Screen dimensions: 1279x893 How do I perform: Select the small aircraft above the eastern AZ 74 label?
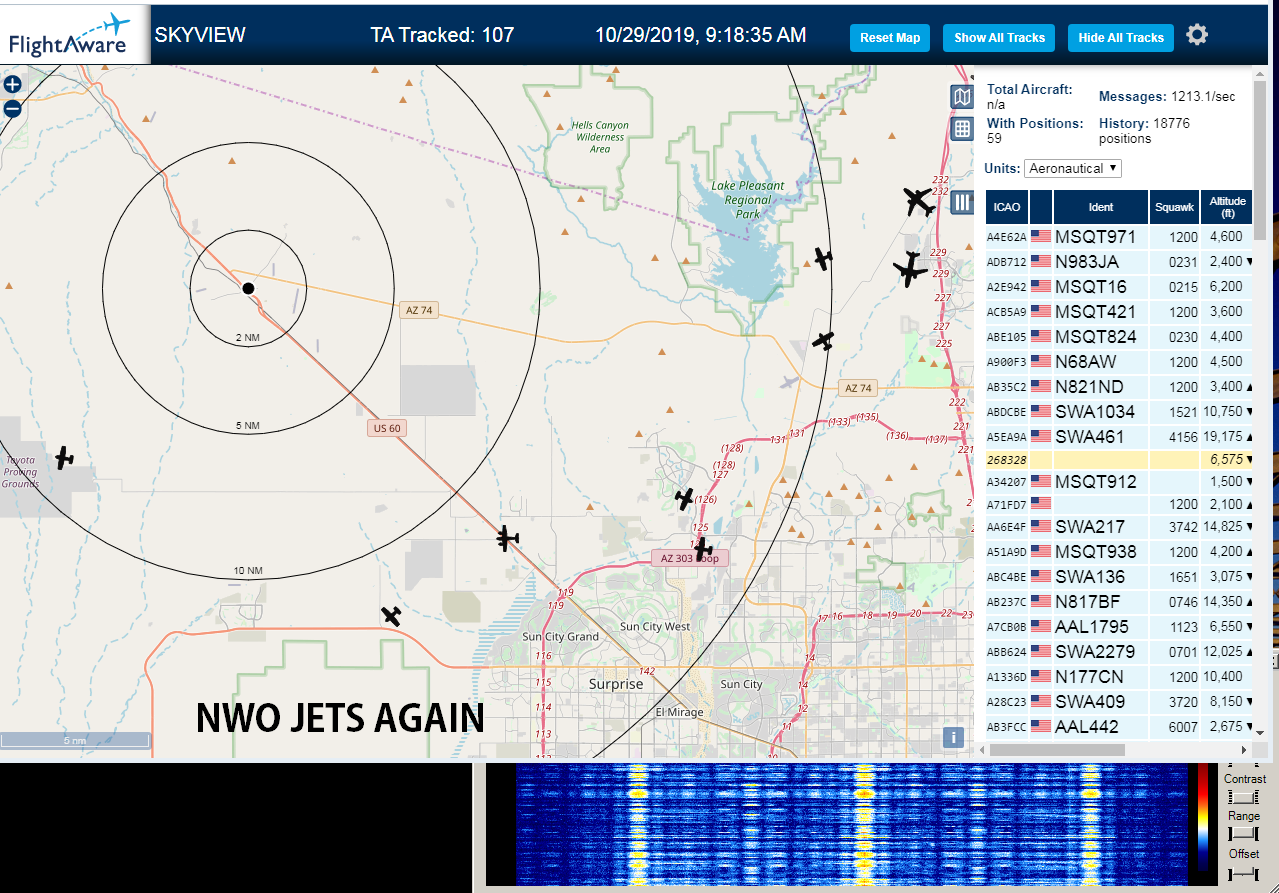pos(823,341)
